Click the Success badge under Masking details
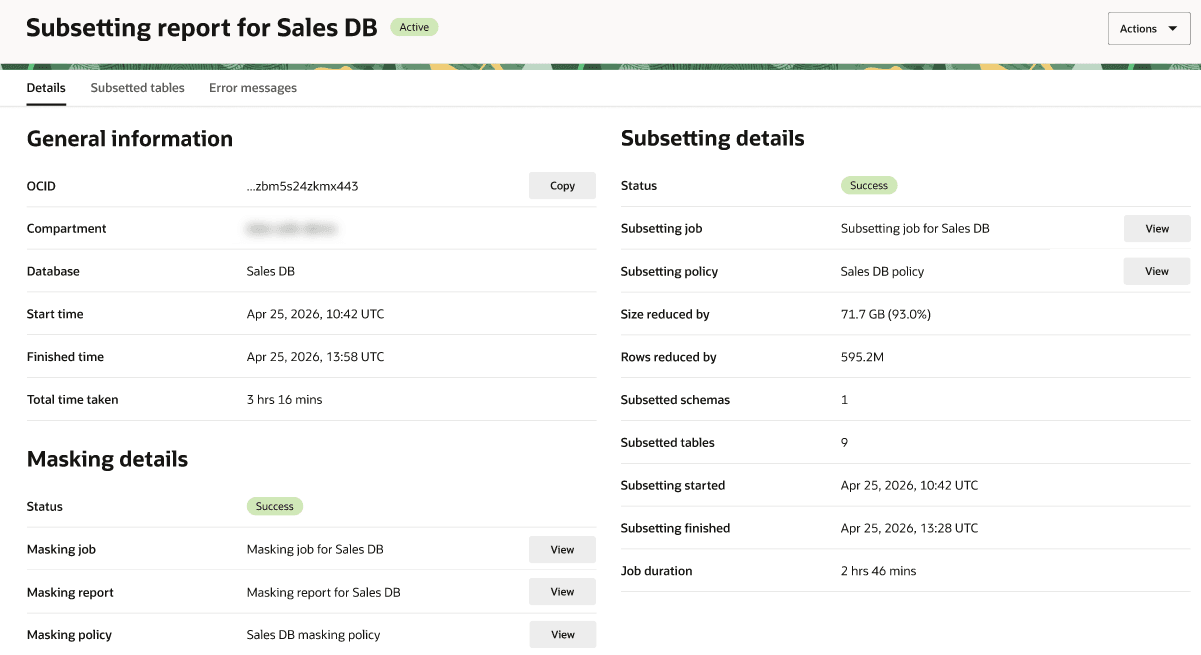1201x655 pixels. click(275, 507)
